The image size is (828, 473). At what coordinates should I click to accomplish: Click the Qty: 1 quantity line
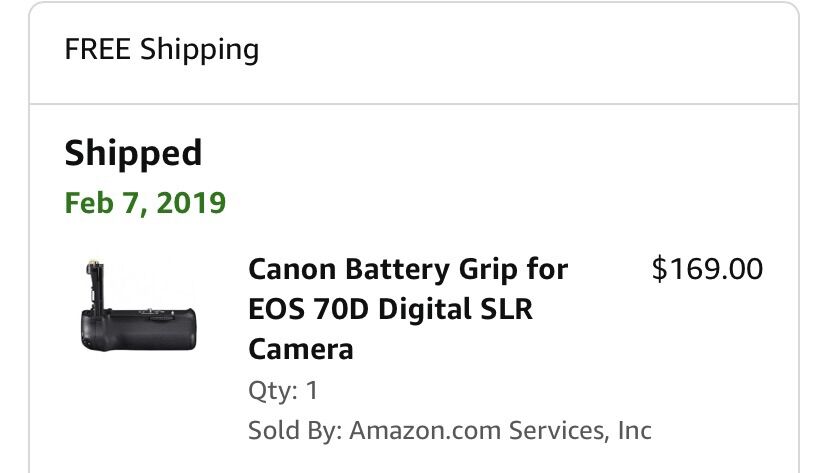(x=283, y=390)
